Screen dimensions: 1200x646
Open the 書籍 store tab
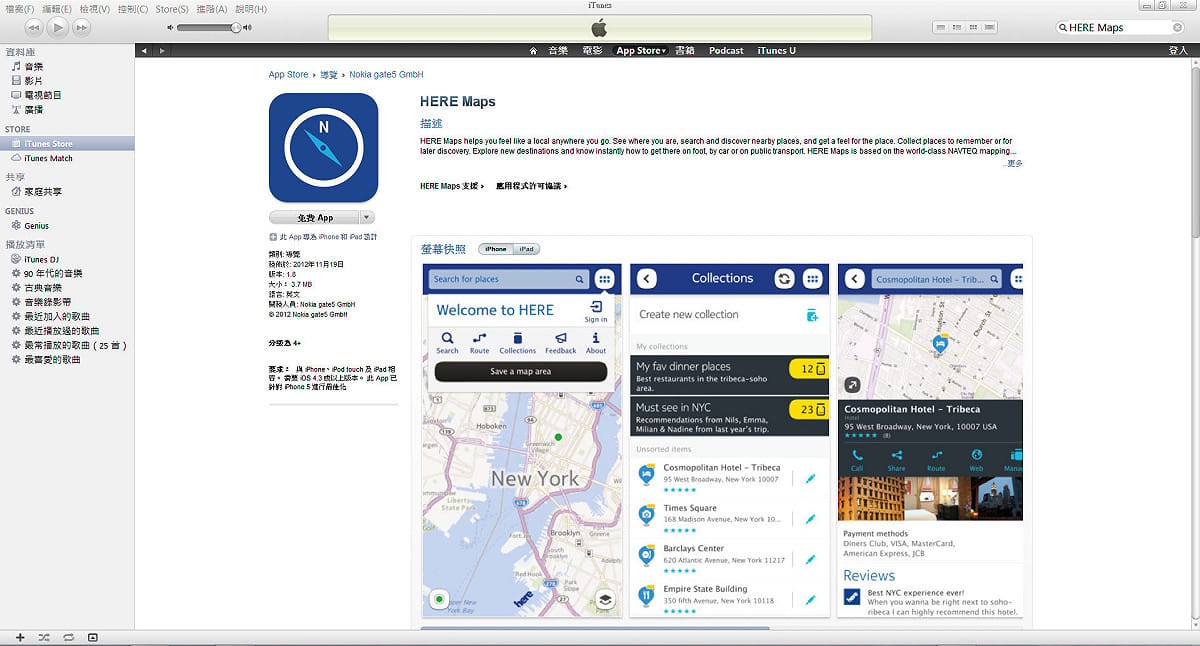(685, 50)
